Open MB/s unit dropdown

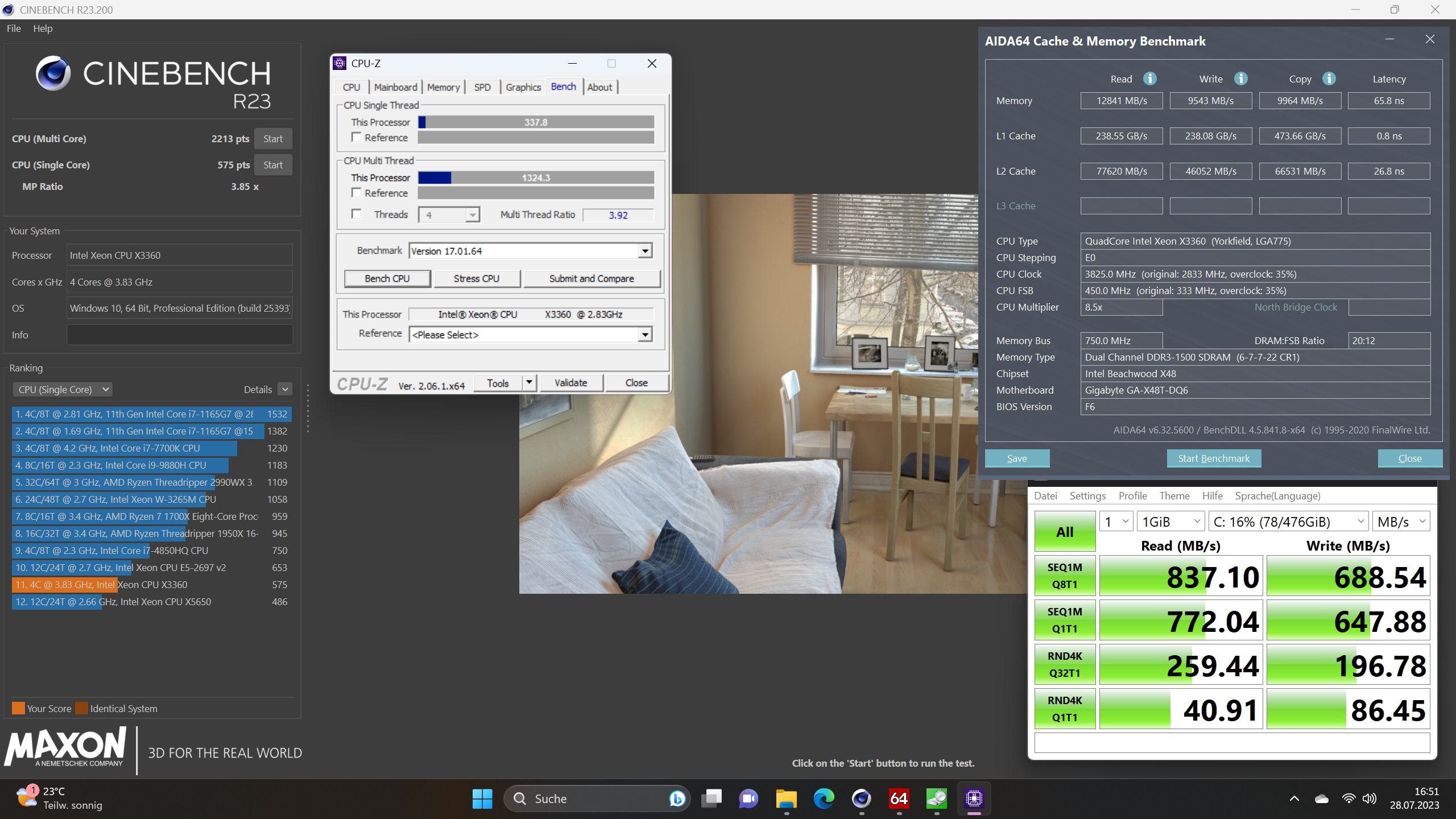click(1401, 522)
